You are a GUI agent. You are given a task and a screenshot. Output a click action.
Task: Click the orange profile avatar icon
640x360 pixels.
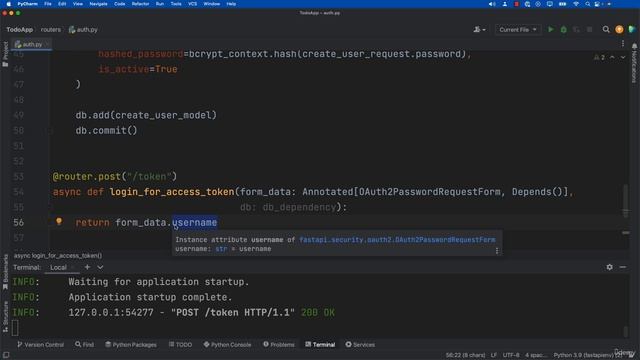click(619, 29)
